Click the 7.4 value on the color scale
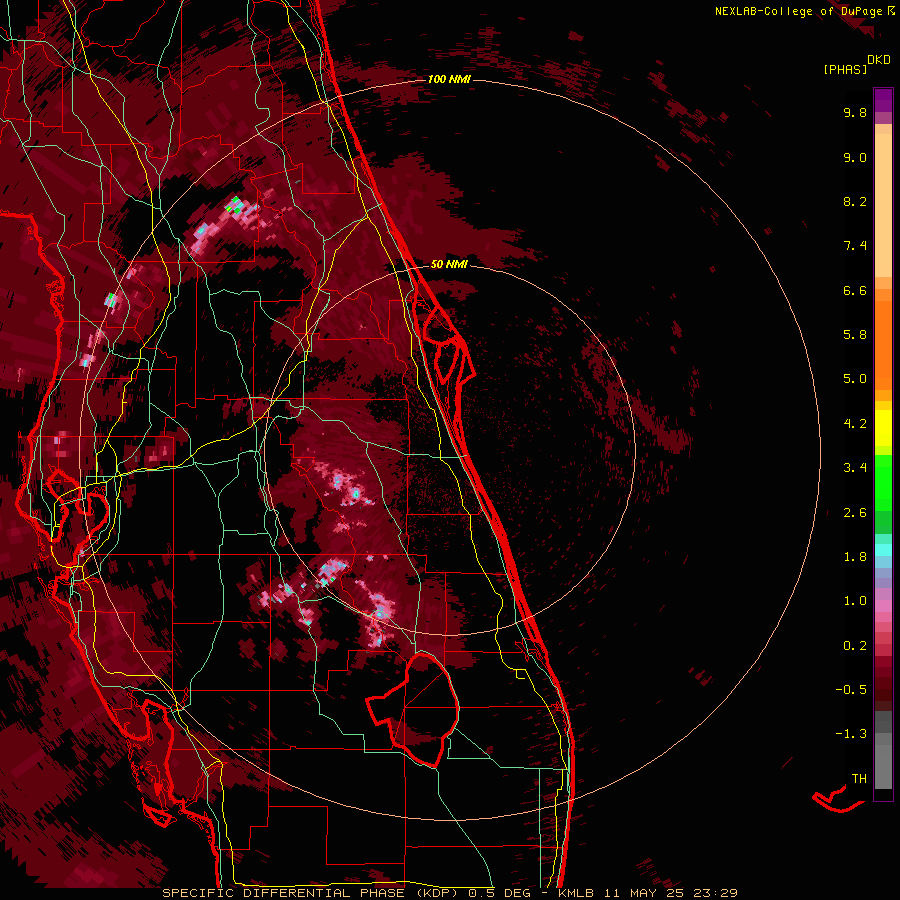900x900 pixels. (855, 246)
